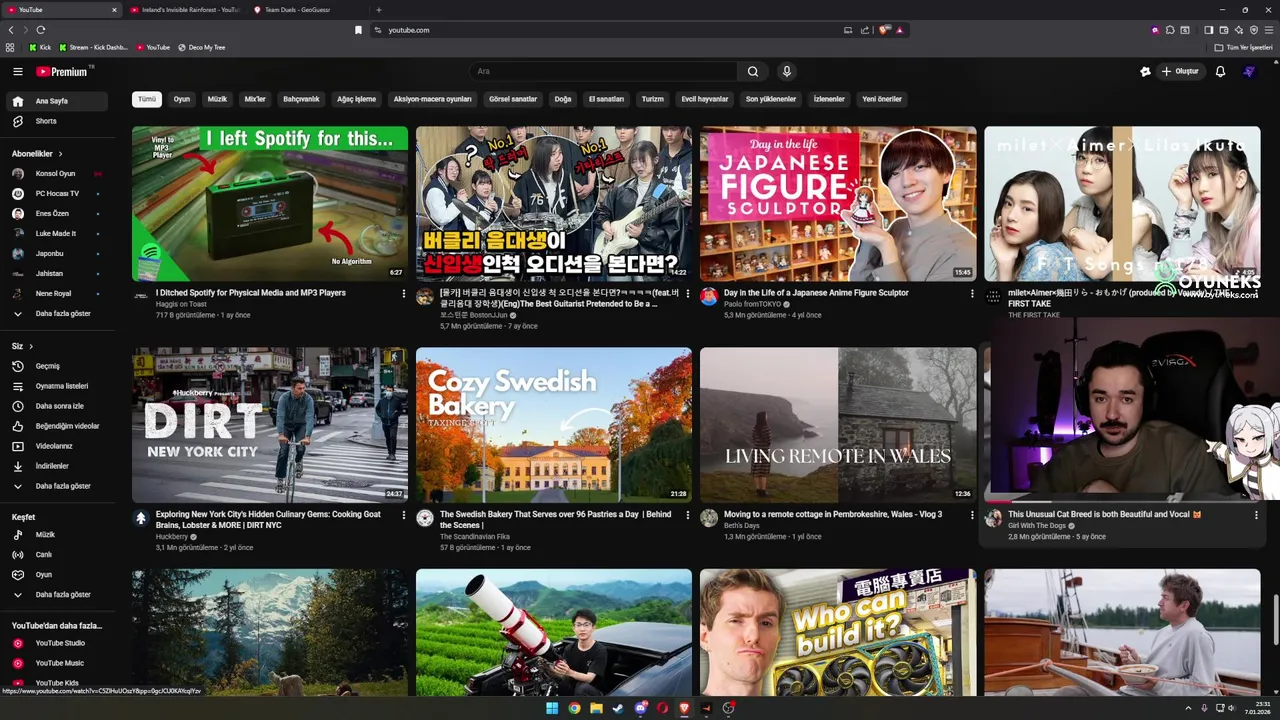Open the Abonelikler section chevron
Image resolution: width=1280 pixels, height=720 pixels.
tap(60, 154)
